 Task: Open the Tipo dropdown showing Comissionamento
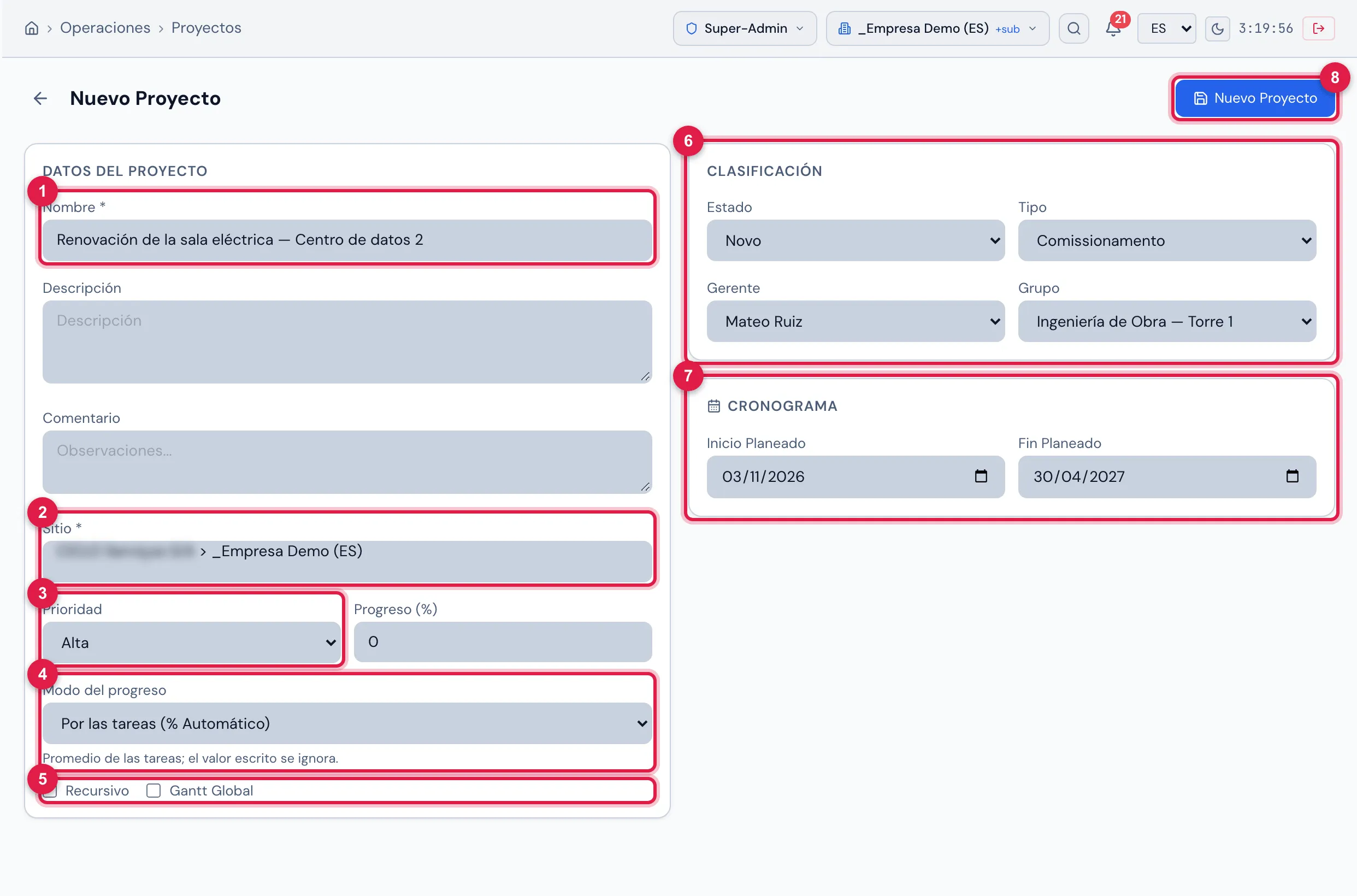(x=1167, y=240)
